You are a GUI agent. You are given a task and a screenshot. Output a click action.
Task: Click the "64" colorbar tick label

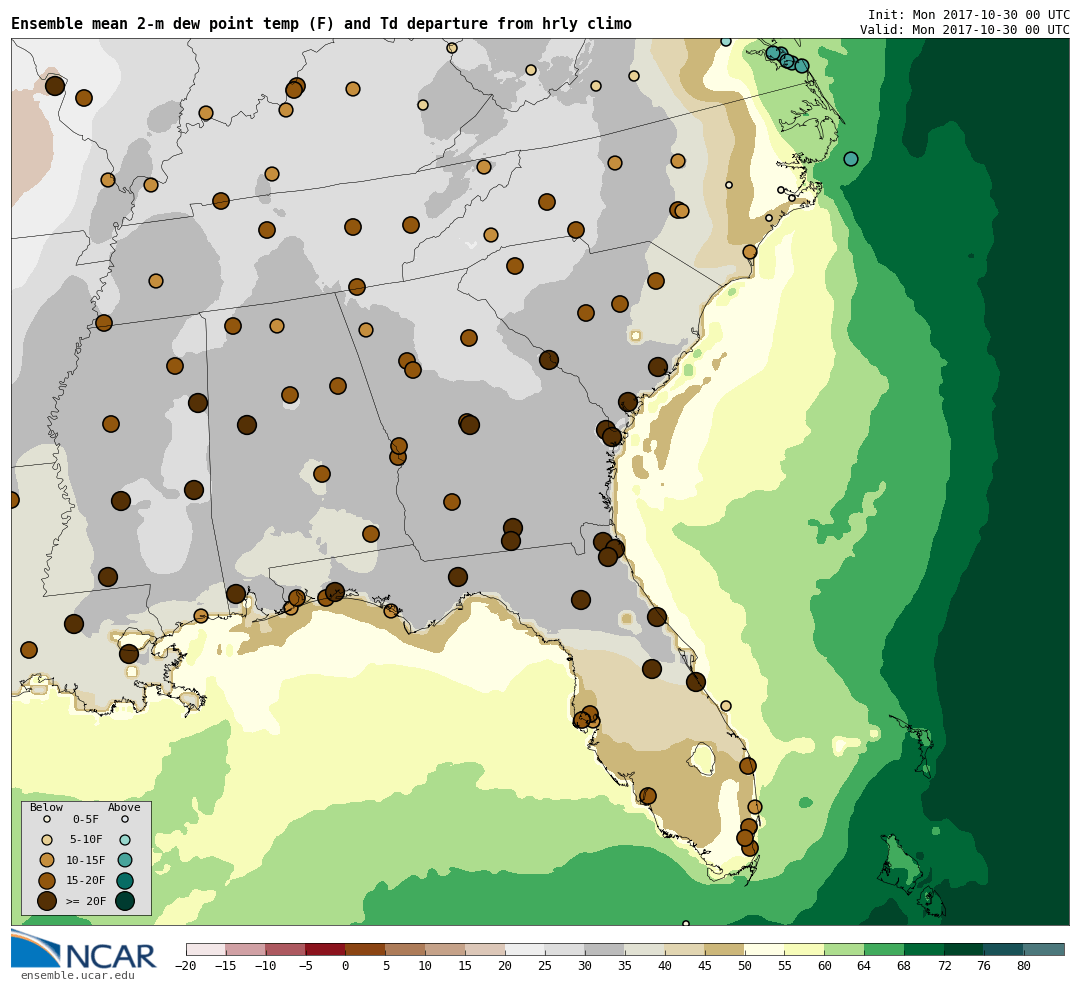(864, 966)
